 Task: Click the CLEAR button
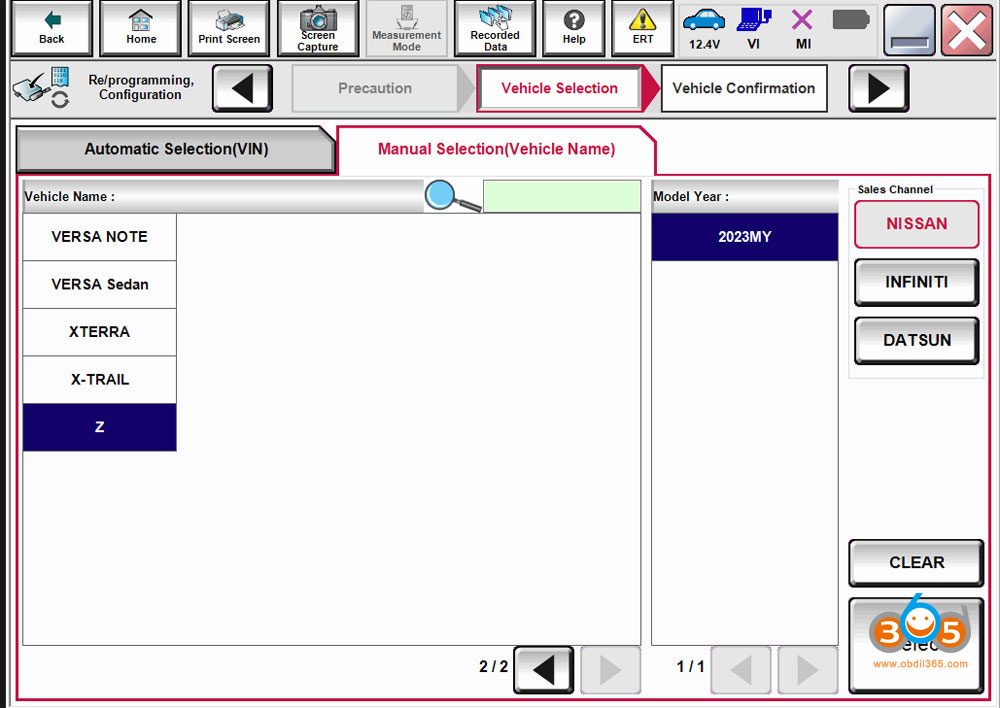click(916, 563)
